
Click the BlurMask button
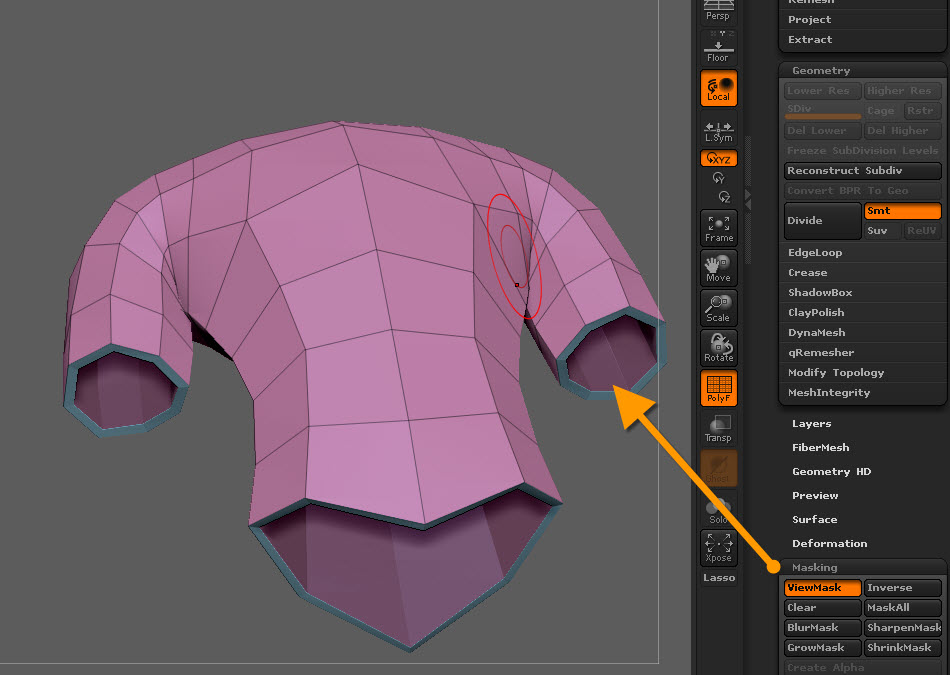(x=822, y=628)
